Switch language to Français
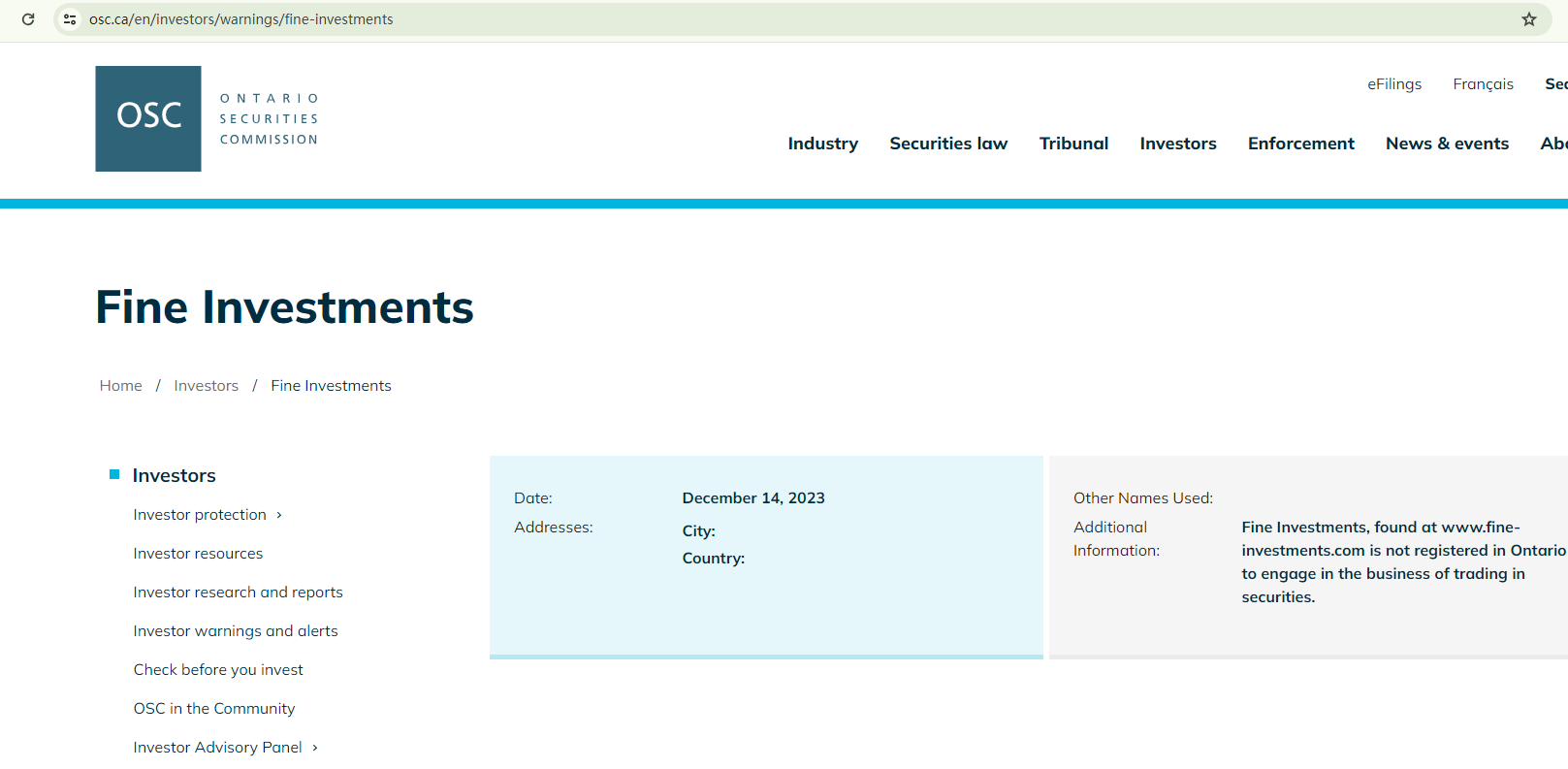Viewport: 1568px width, 769px height. coord(1483,84)
